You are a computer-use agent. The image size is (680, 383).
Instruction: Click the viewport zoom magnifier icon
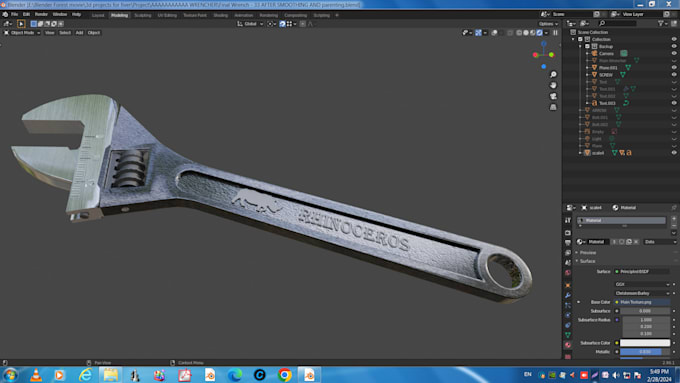pyautogui.click(x=553, y=75)
